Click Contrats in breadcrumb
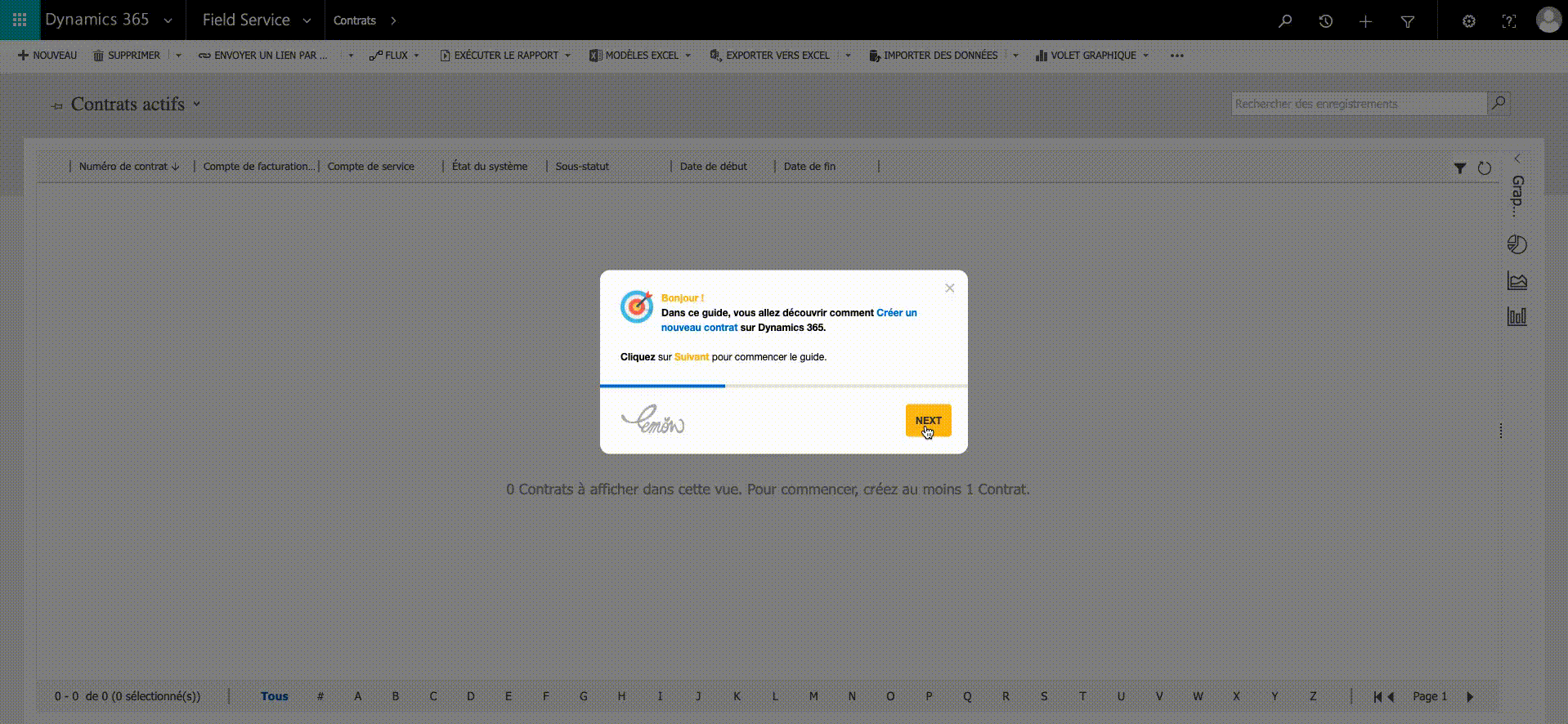Image resolution: width=1568 pixels, height=724 pixels. [x=355, y=20]
